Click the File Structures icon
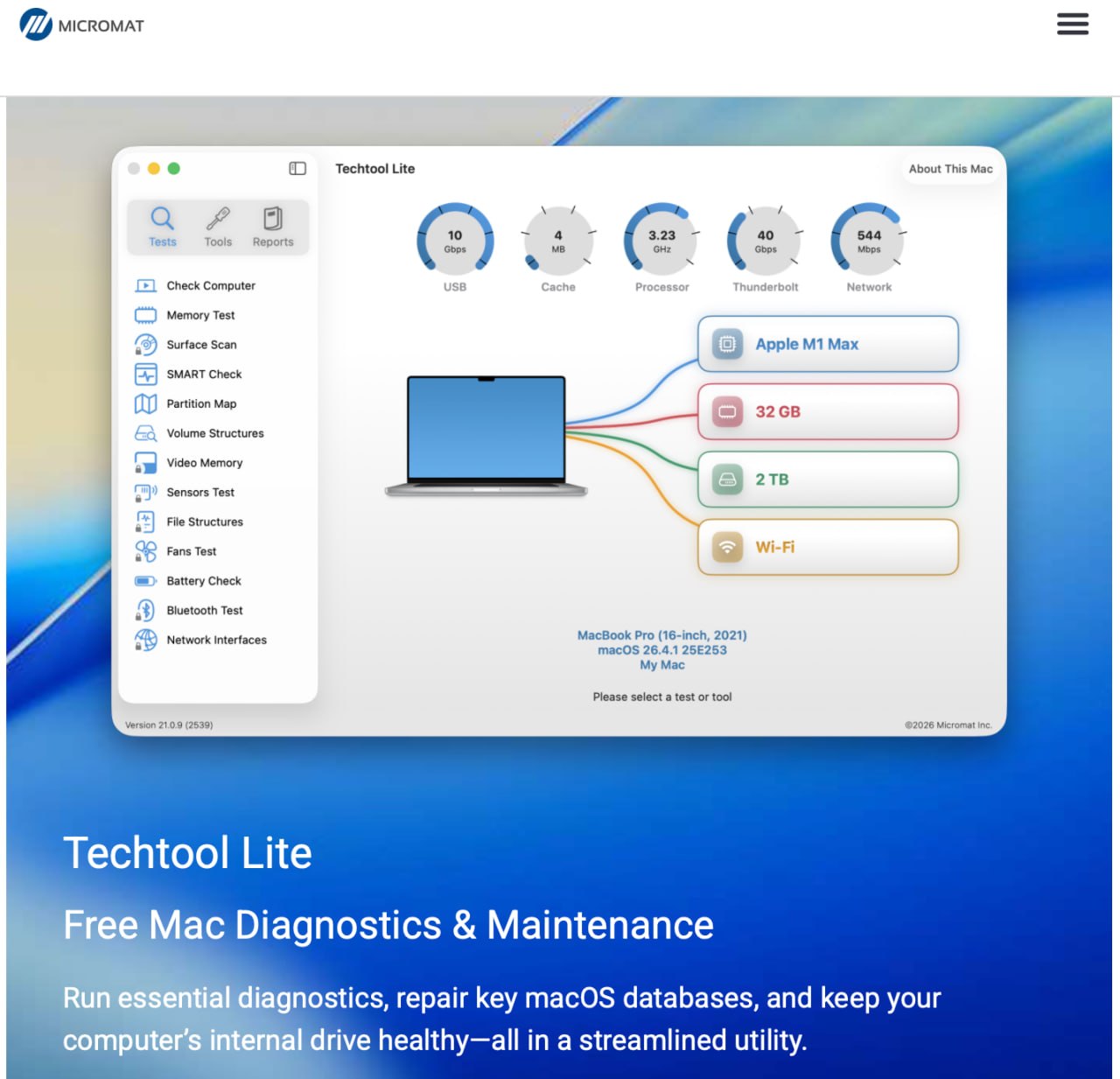Viewport: 1120px width, 1079px height. click(146, 522)
